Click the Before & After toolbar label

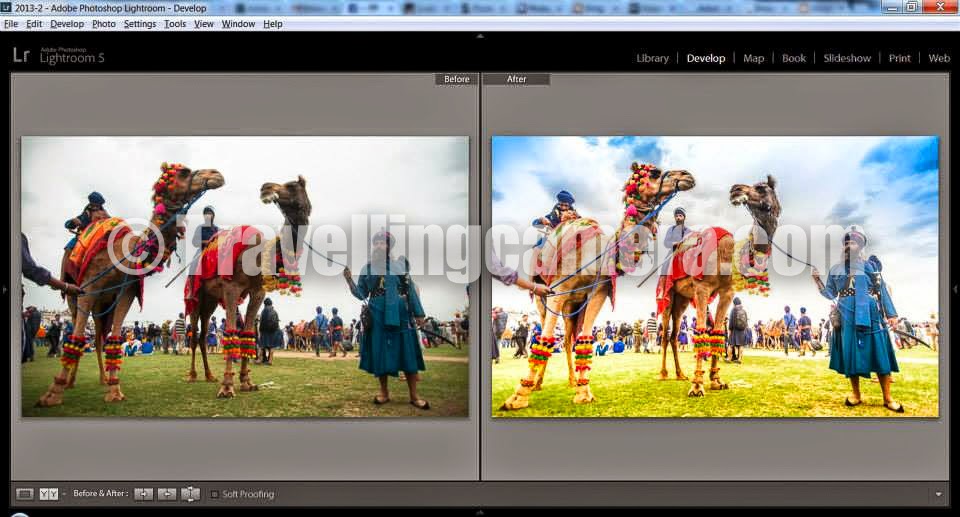100,493
